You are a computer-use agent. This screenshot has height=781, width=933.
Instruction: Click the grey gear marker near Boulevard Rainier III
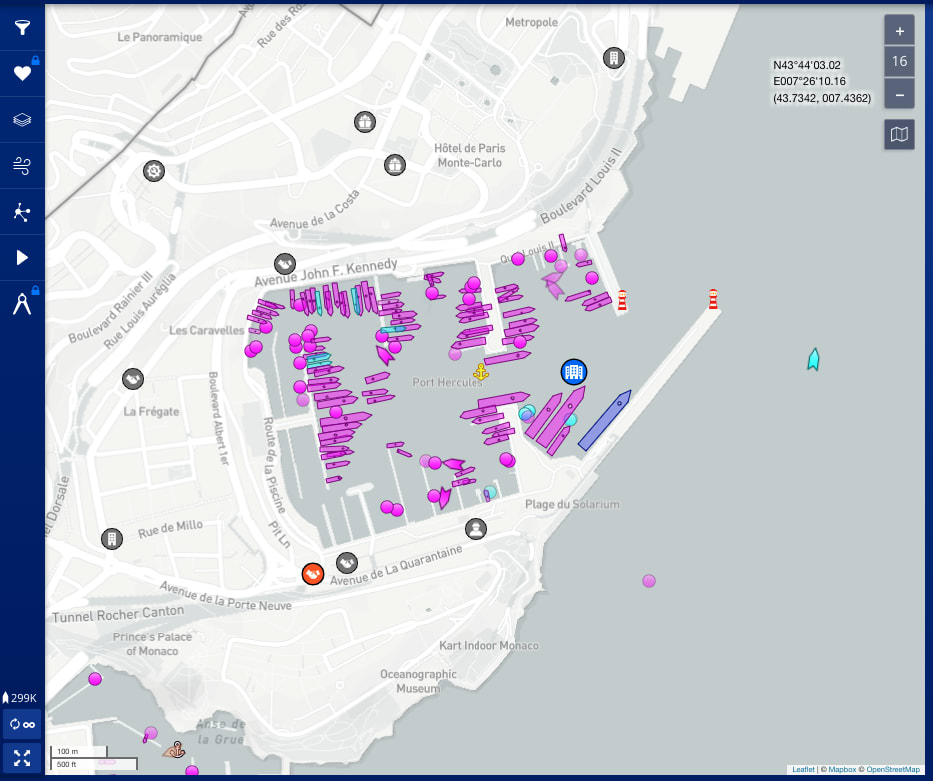point(154,171)
